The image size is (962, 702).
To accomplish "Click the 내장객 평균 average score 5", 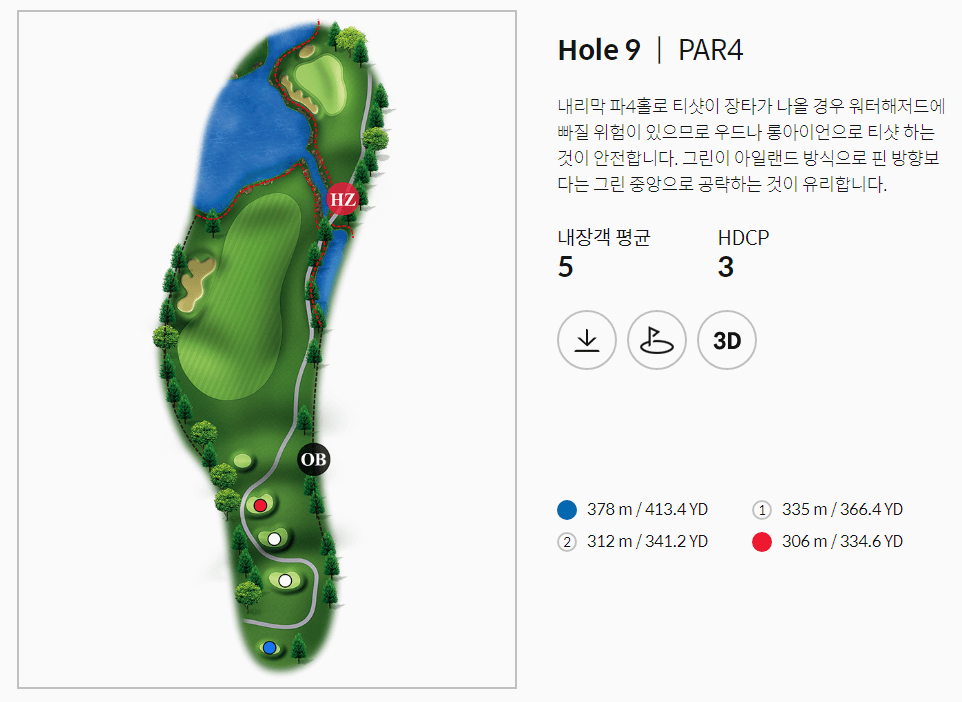I will [566, 268].
